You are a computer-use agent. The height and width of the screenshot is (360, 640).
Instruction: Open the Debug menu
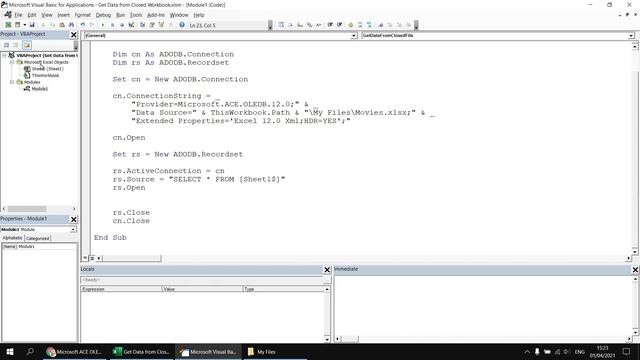coord(103,15)
